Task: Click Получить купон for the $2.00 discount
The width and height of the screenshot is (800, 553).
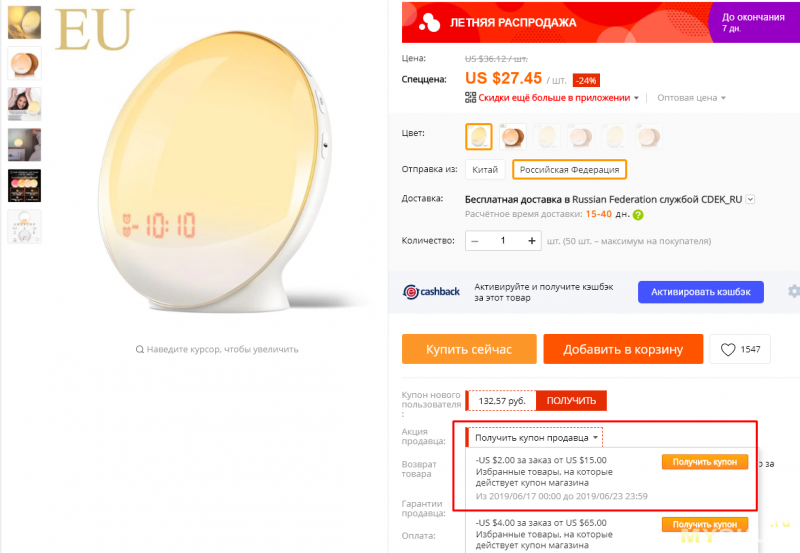Action: pyautogui.click(x=705, y=462)
